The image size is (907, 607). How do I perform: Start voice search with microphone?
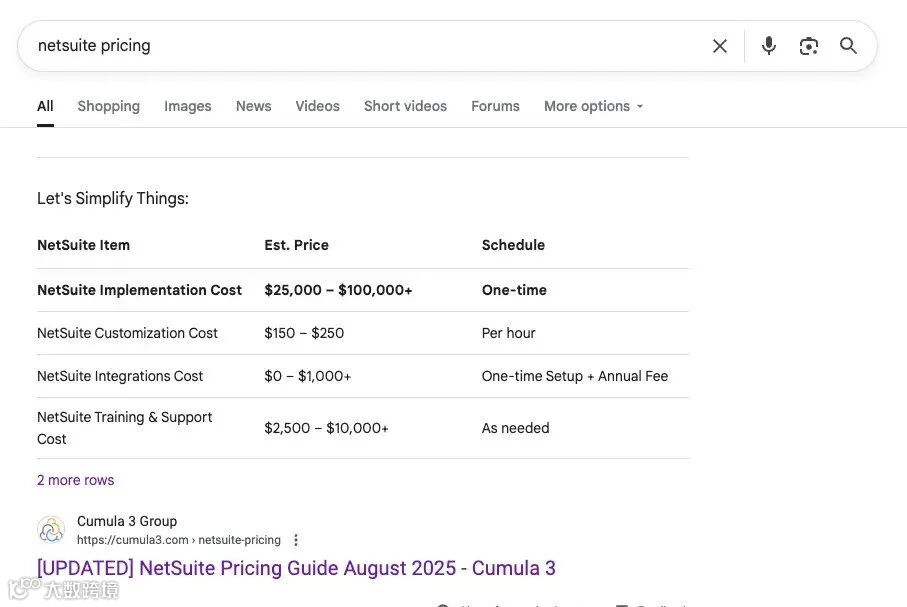point(769,46)
